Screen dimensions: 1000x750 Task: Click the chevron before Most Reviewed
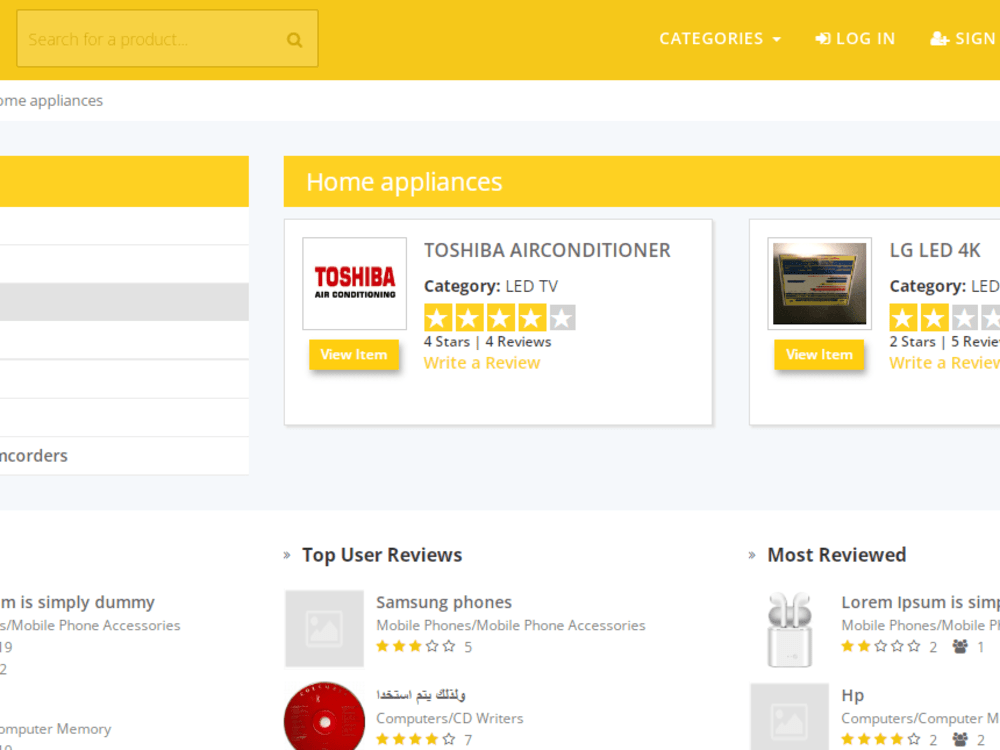pyautogui.click(x=752, y=555)
